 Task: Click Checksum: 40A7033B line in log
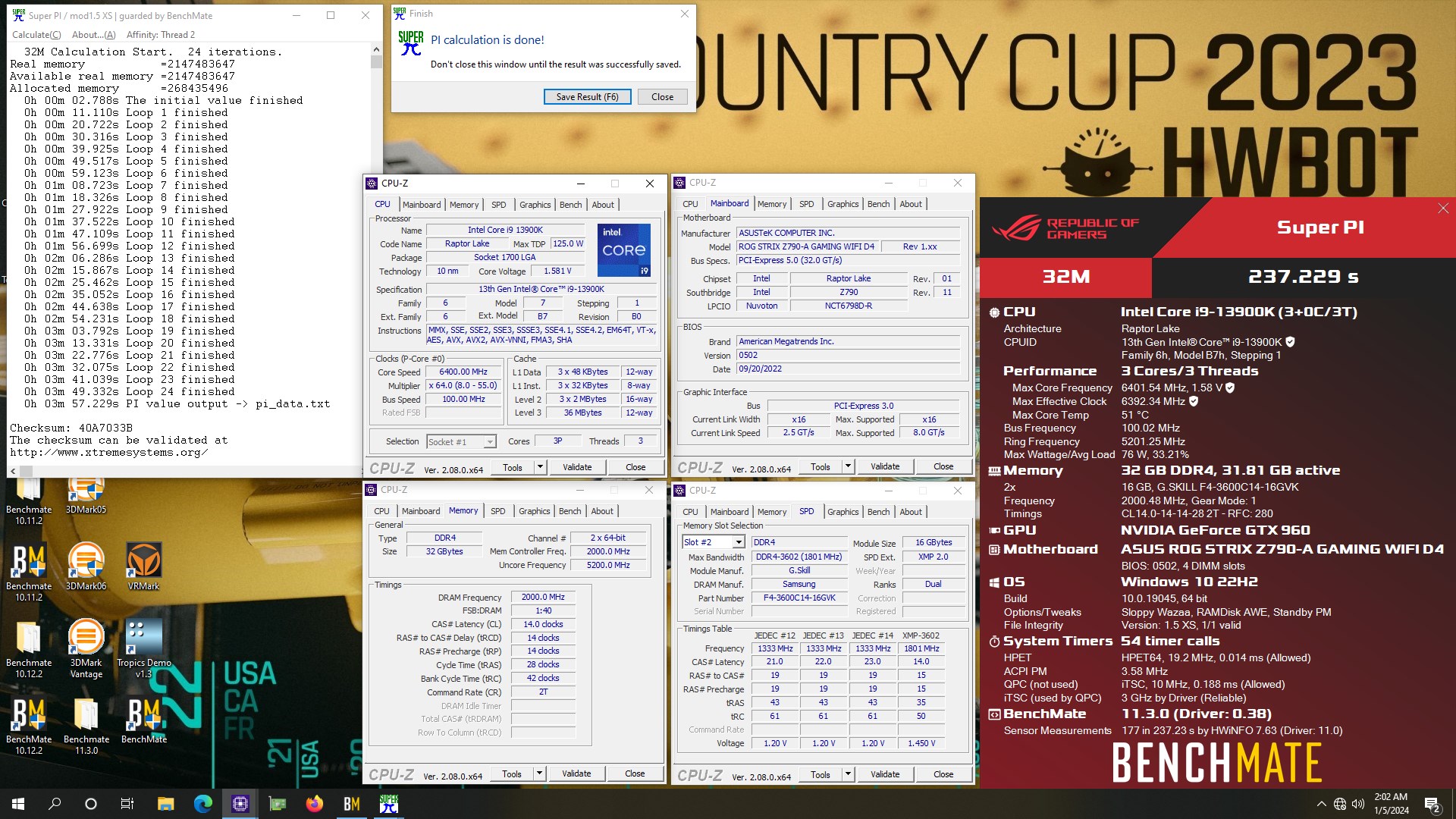click(71, 428)
